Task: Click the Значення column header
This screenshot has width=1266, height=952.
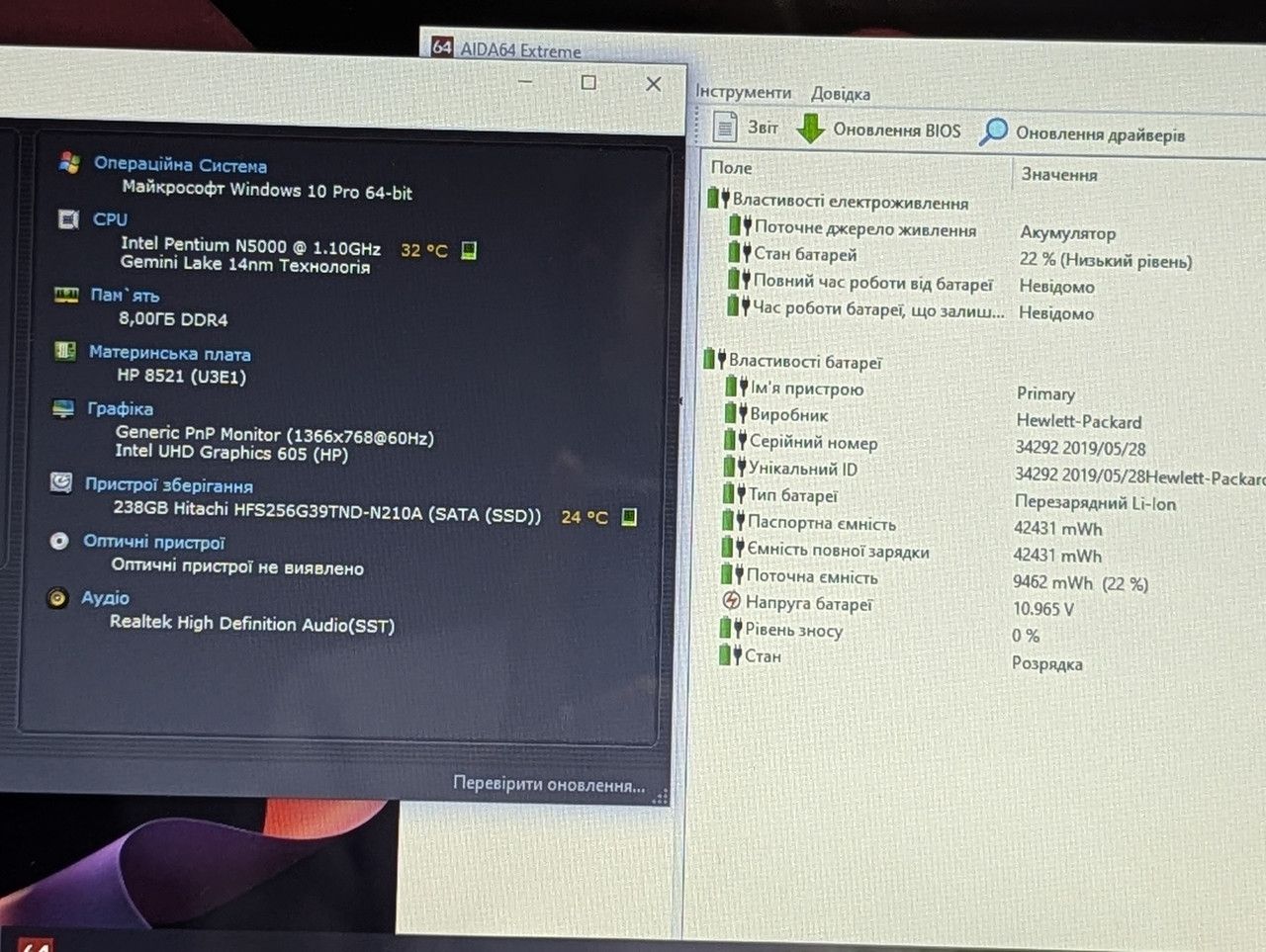Action: pyautogui.click(x=1059, y=174)
